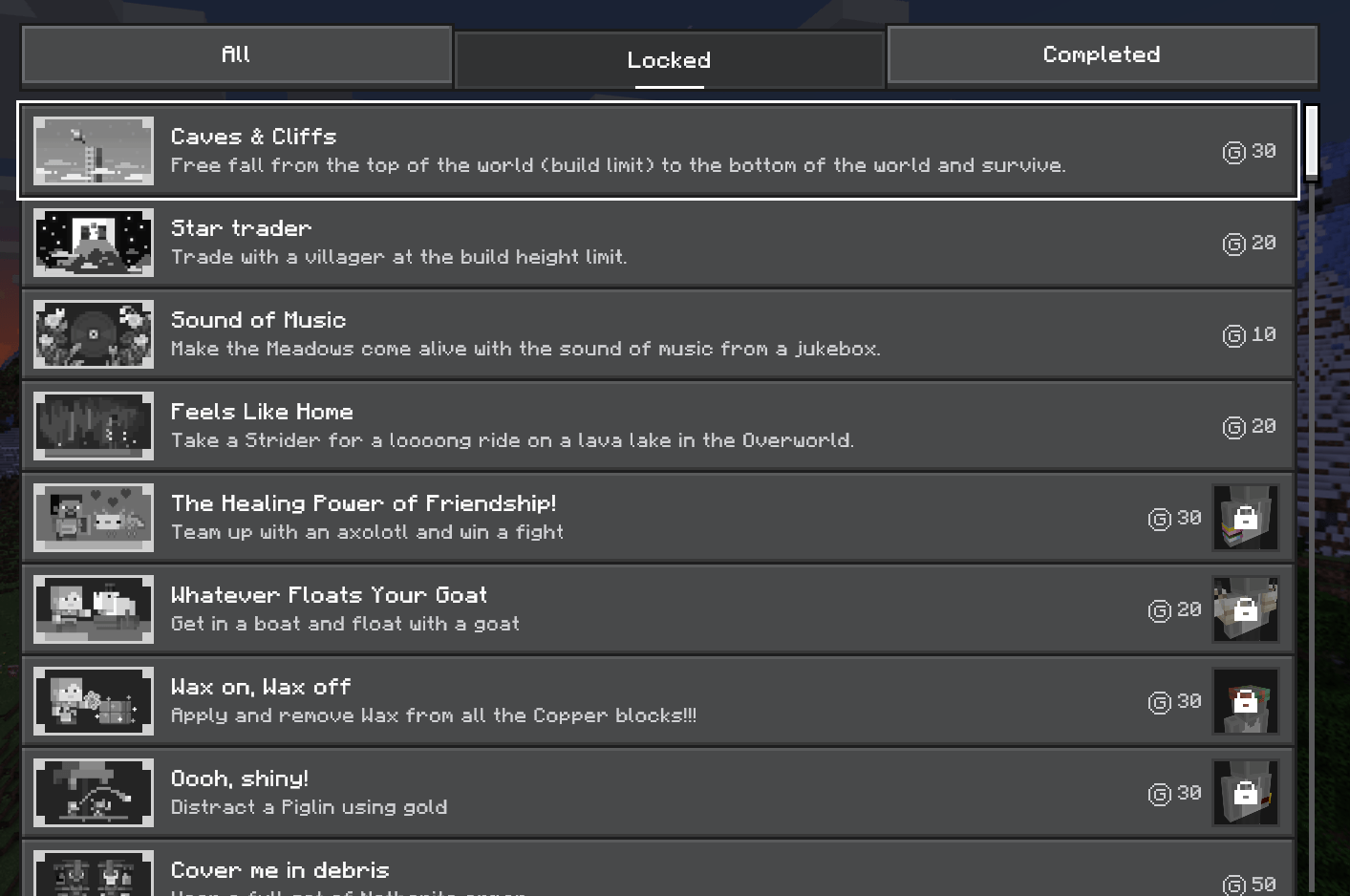The image size is (1350, 896).
Task: Click the description "Get in a boat and float with a goat"
Action: tap(345, 624)
